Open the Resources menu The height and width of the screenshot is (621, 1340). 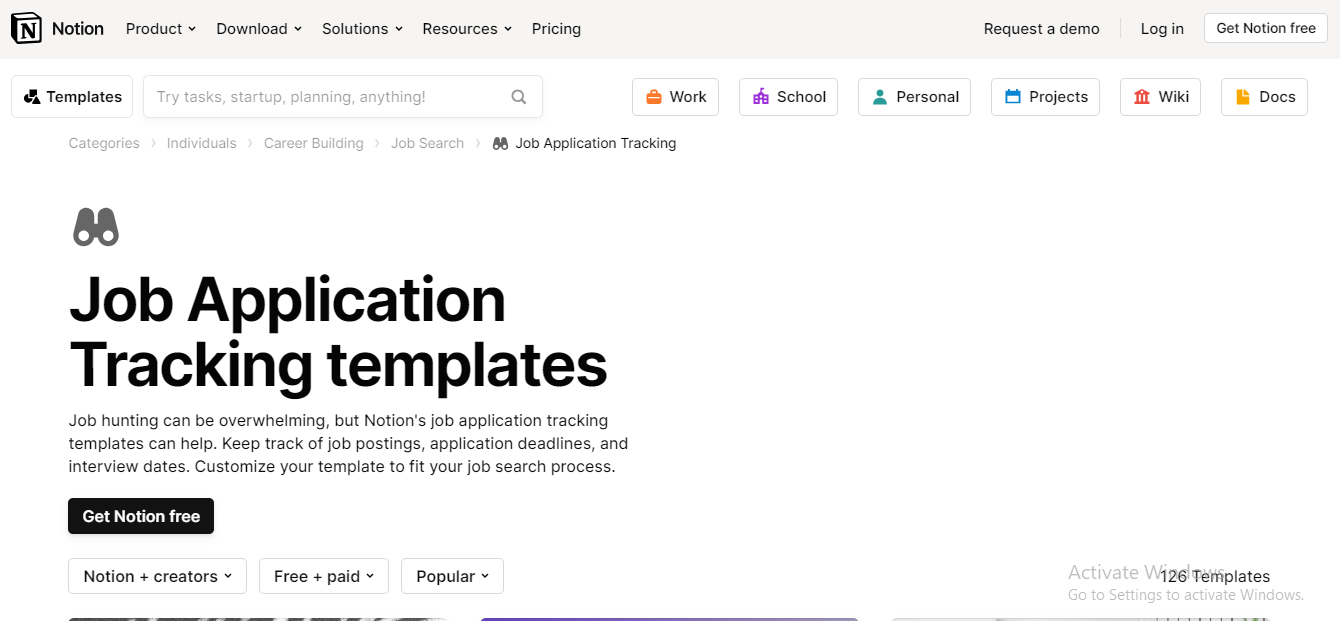click(466, 28)
